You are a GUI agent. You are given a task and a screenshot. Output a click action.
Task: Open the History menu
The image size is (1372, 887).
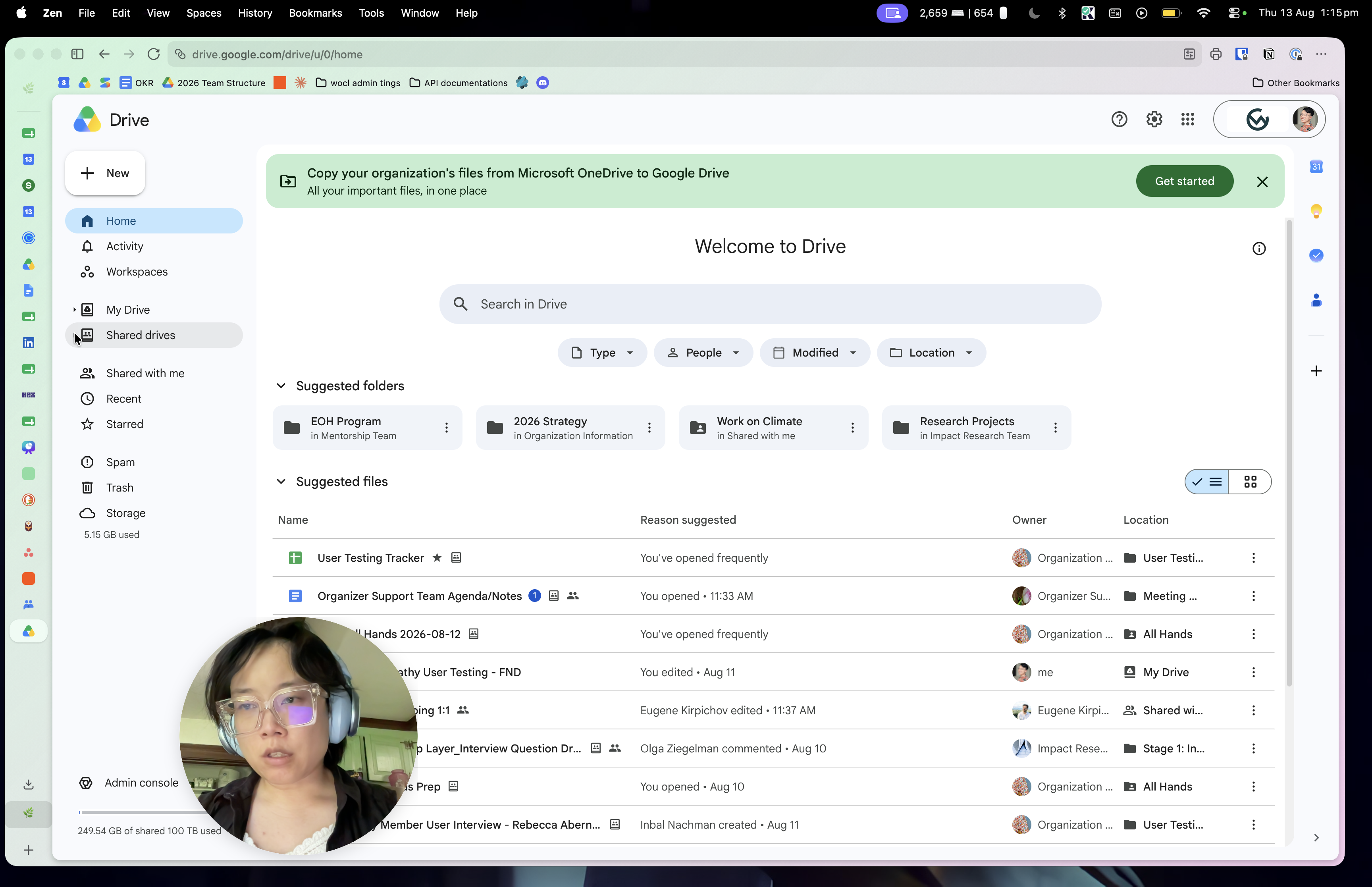coord(254,13)
